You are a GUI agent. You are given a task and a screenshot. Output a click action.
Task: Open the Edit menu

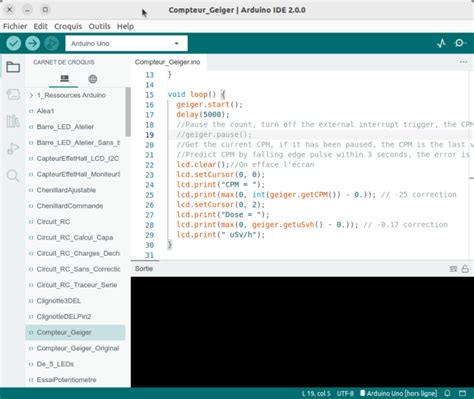coord(41,26)
